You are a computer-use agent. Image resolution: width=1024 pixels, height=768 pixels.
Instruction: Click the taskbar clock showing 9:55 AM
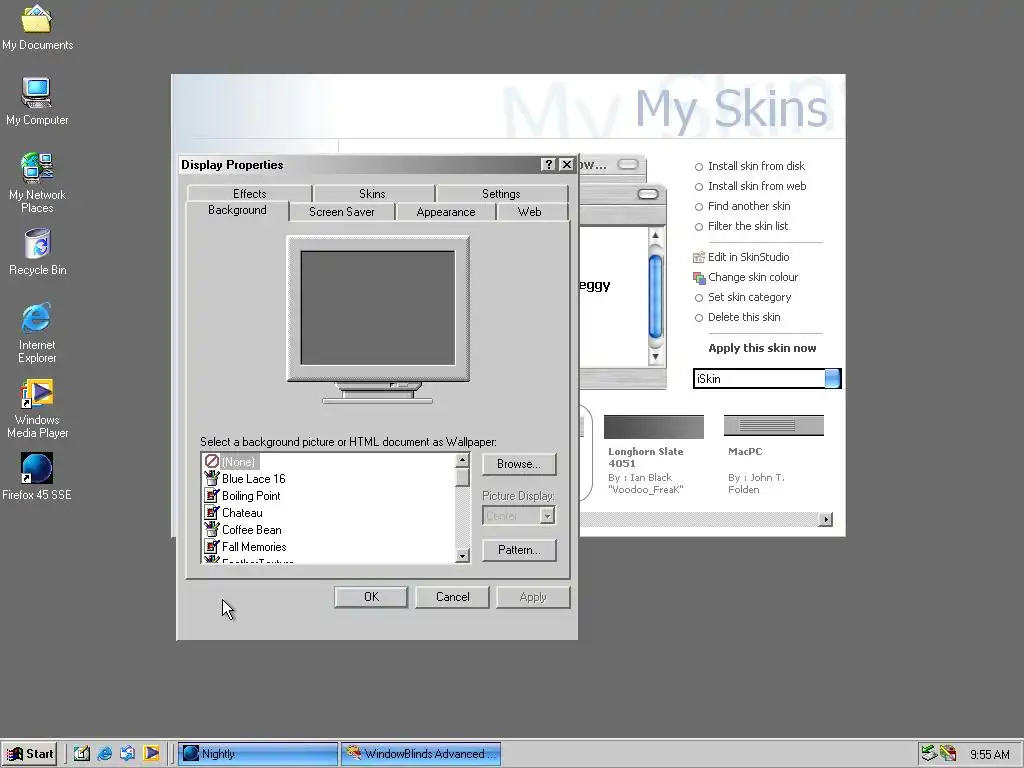[989, 754]
